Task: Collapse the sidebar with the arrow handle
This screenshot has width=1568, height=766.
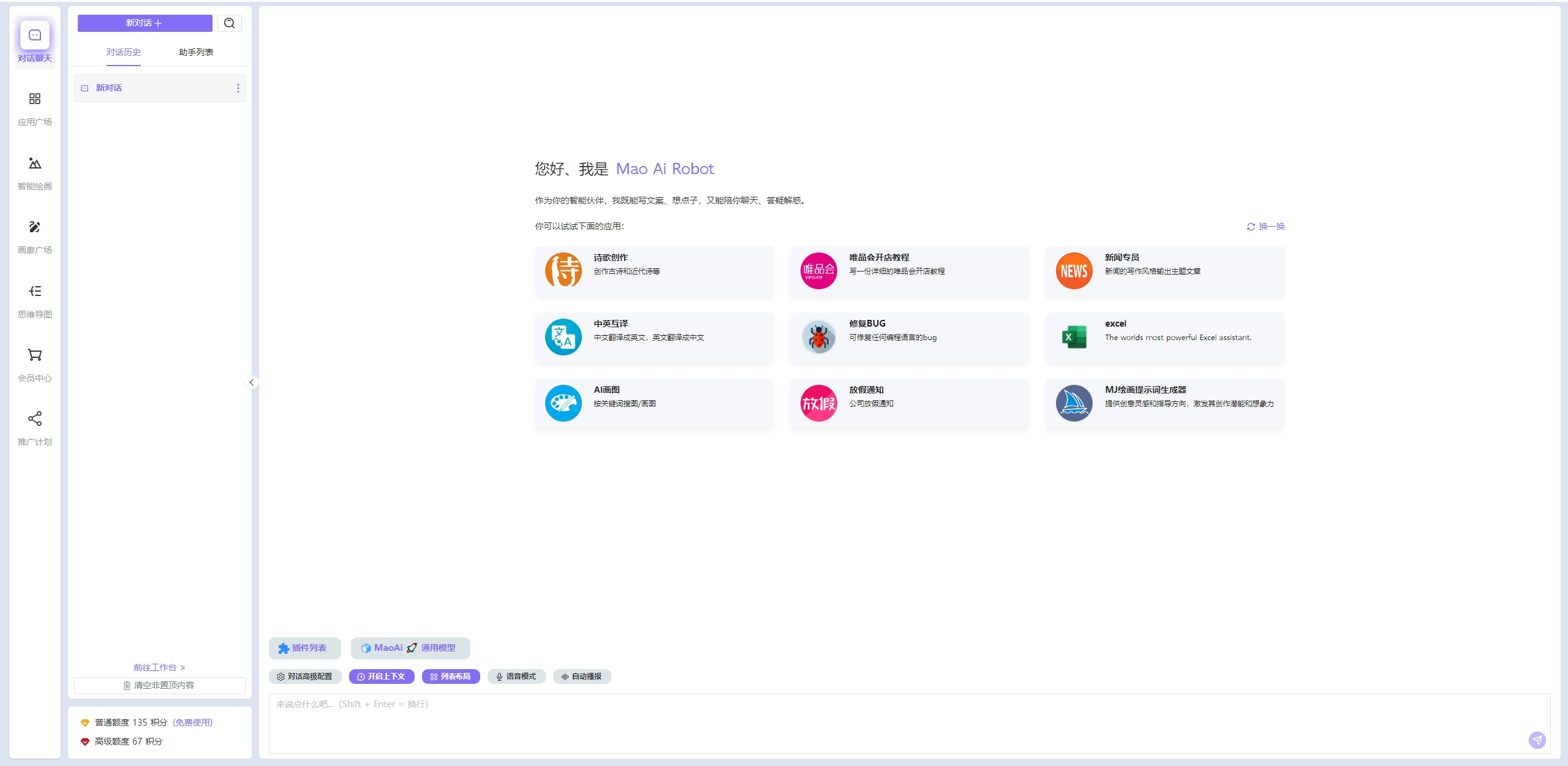Action: point(251,382)
